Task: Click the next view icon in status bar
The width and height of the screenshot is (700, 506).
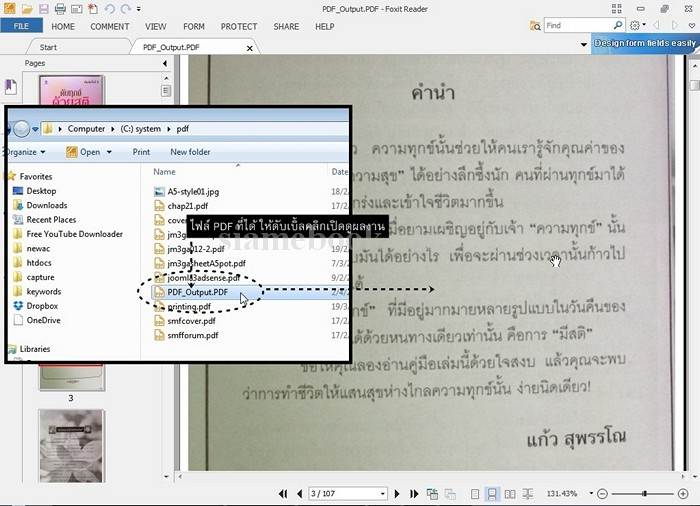Action: point(450,493)
